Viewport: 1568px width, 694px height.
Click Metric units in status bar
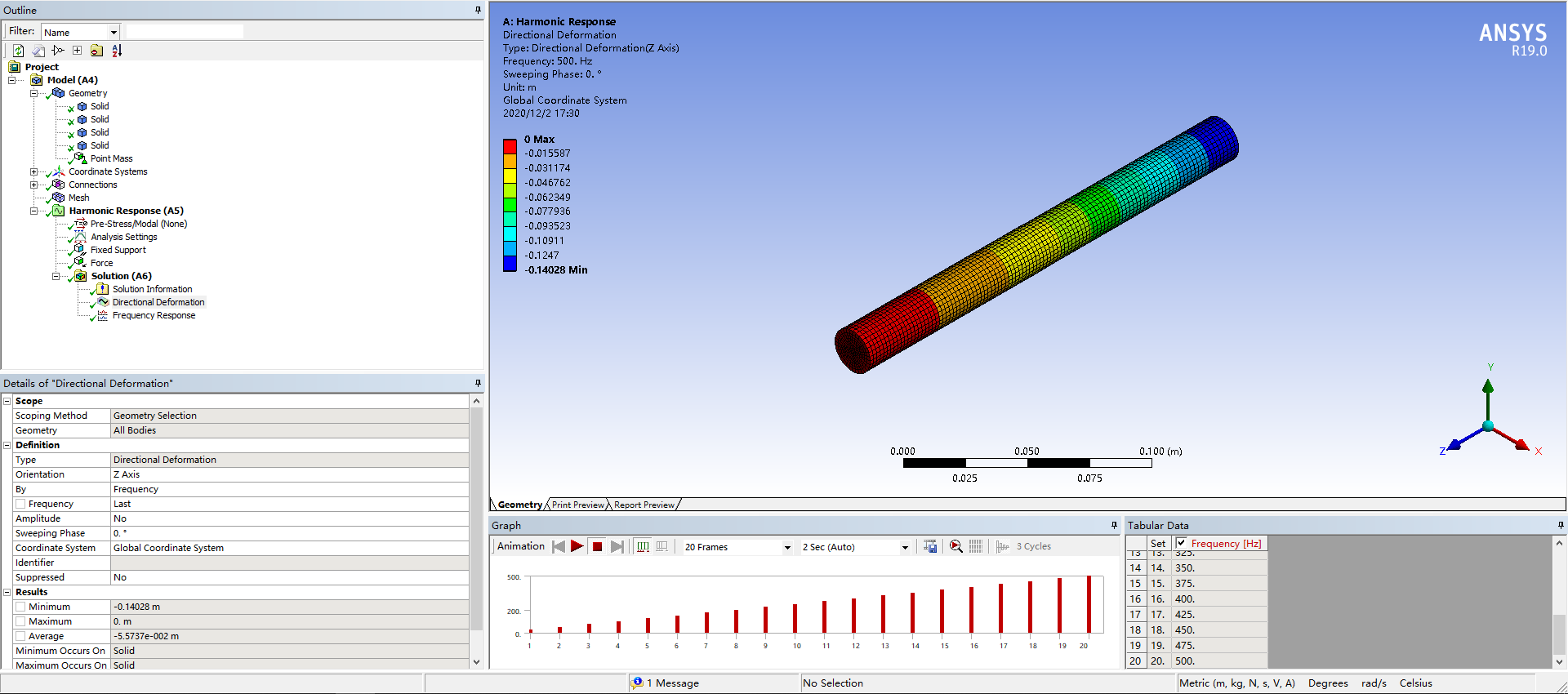click(1237, 683)
